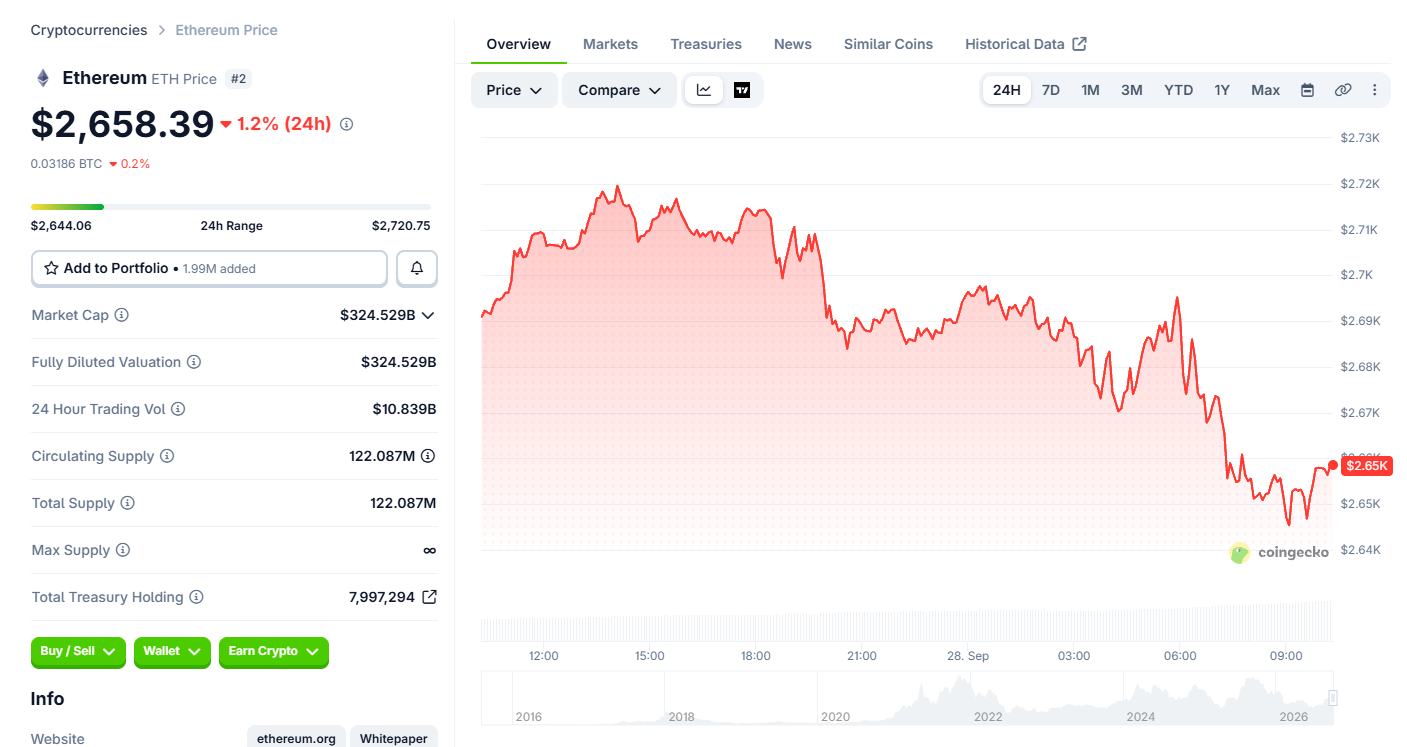The height and width of the screenshot is (747, 1407).
Task: Click the Circulating Supply label info icon
Action: click(x=167, y=456)
